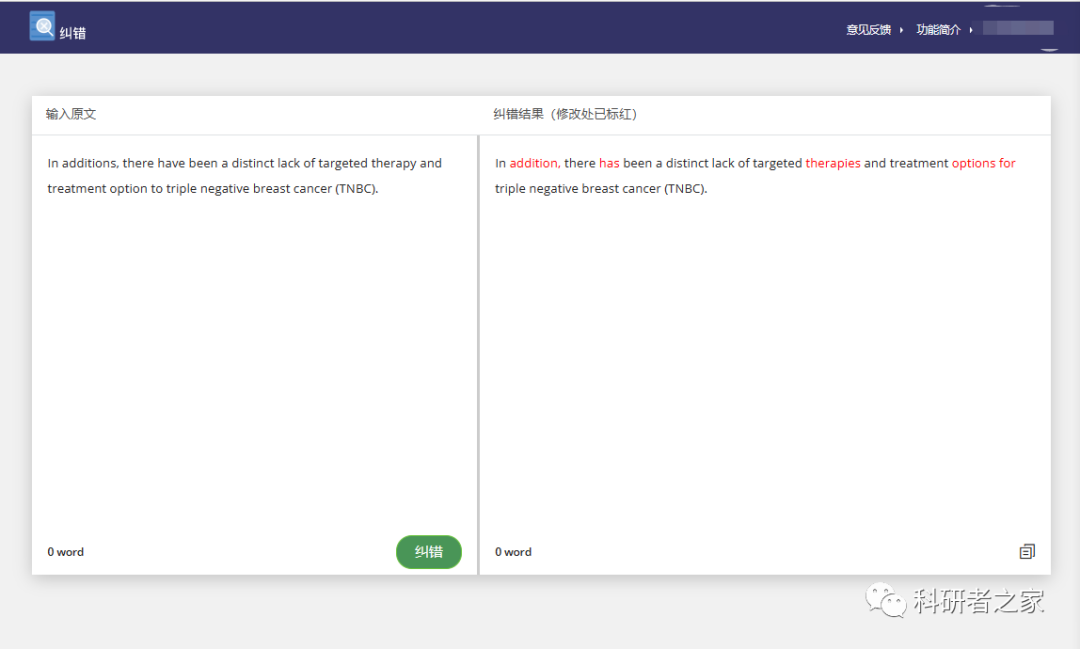This screenshot has height=649, width=1080.
Task: Click the 纠错 magnifier logo icon
Action: point(42,26)
